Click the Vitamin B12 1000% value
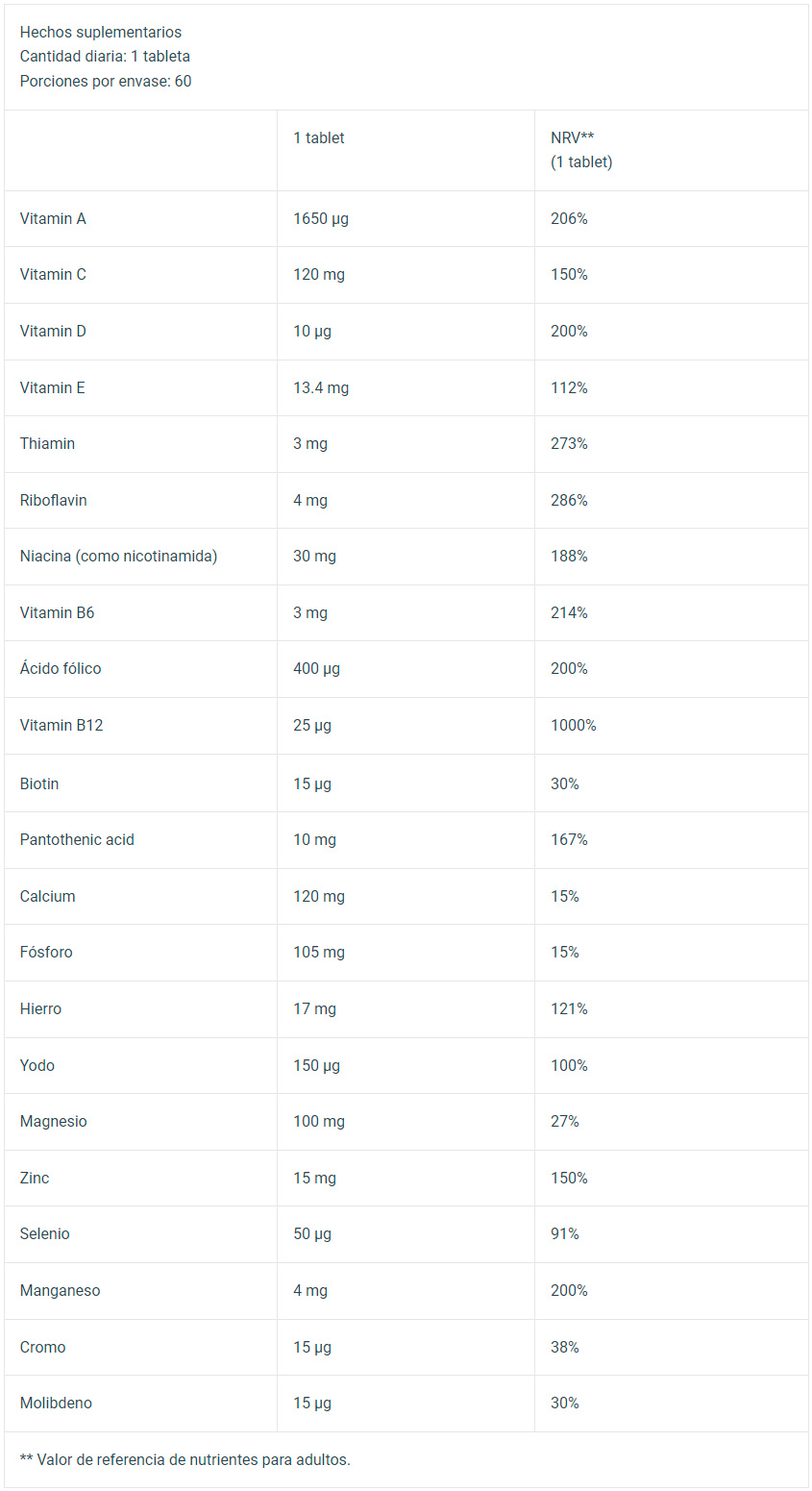Viewport: 812px width, 1491px height. pyautogui.click(x=574, y=725)
